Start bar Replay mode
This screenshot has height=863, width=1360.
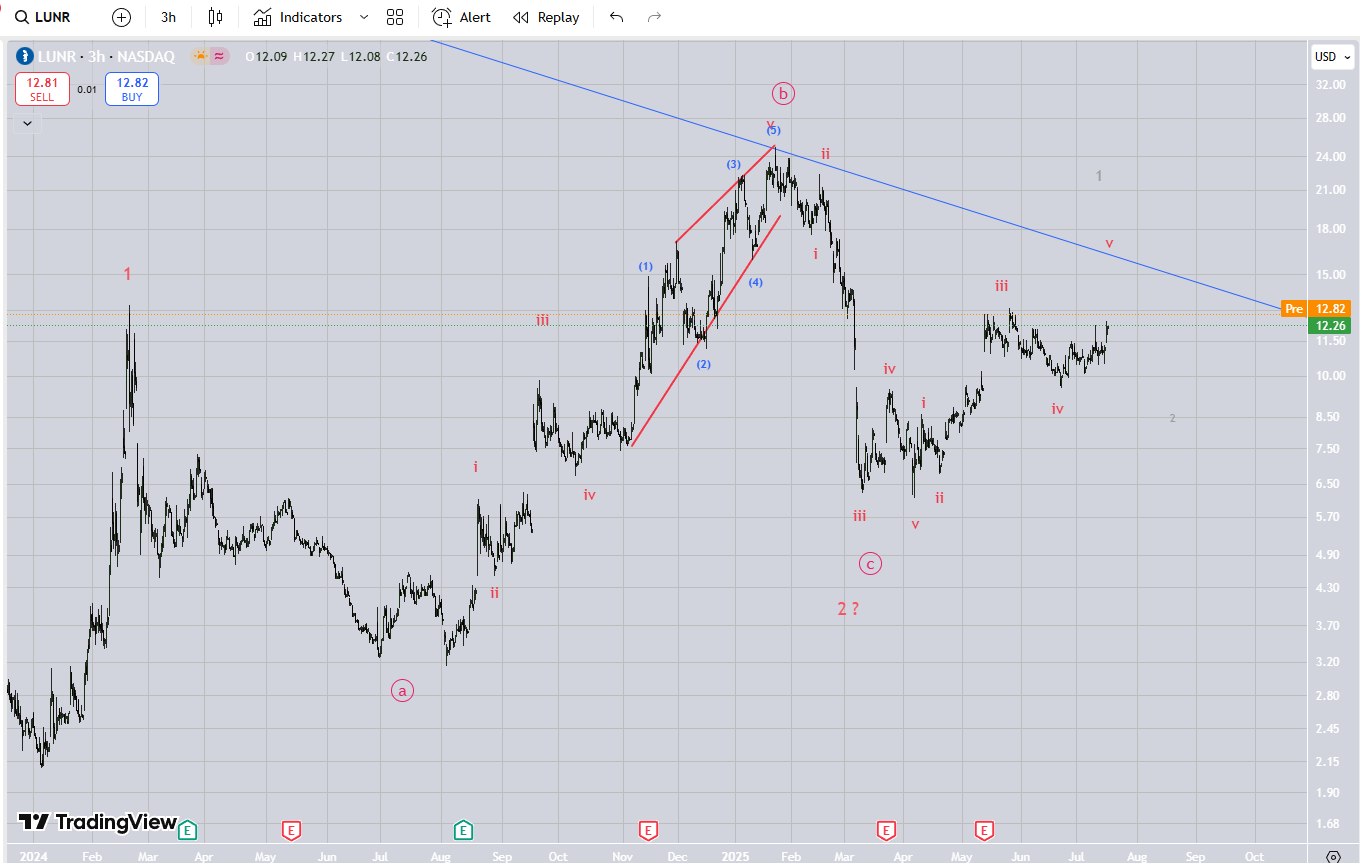[546, 17]
